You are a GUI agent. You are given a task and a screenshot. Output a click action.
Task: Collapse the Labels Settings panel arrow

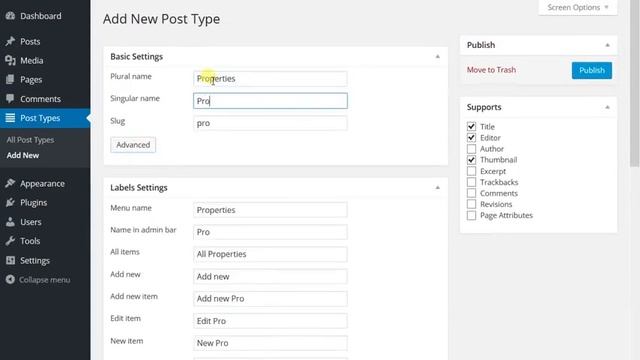click(438, 188)
